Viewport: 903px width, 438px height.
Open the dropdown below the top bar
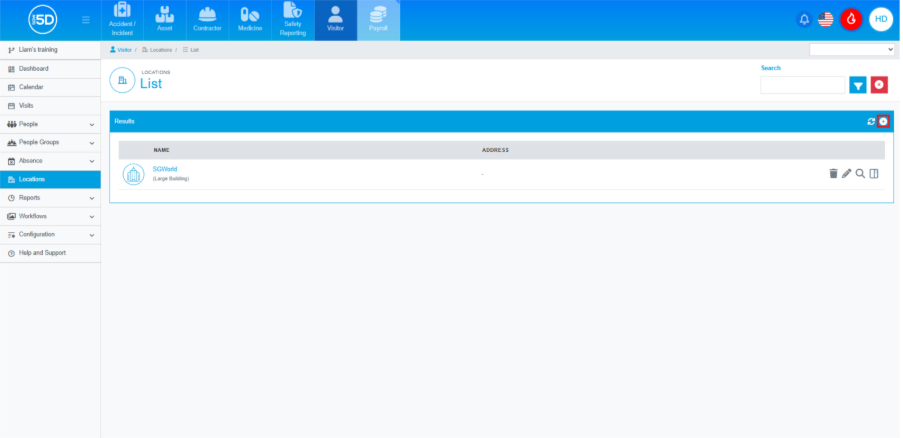(x=852, y=49)
